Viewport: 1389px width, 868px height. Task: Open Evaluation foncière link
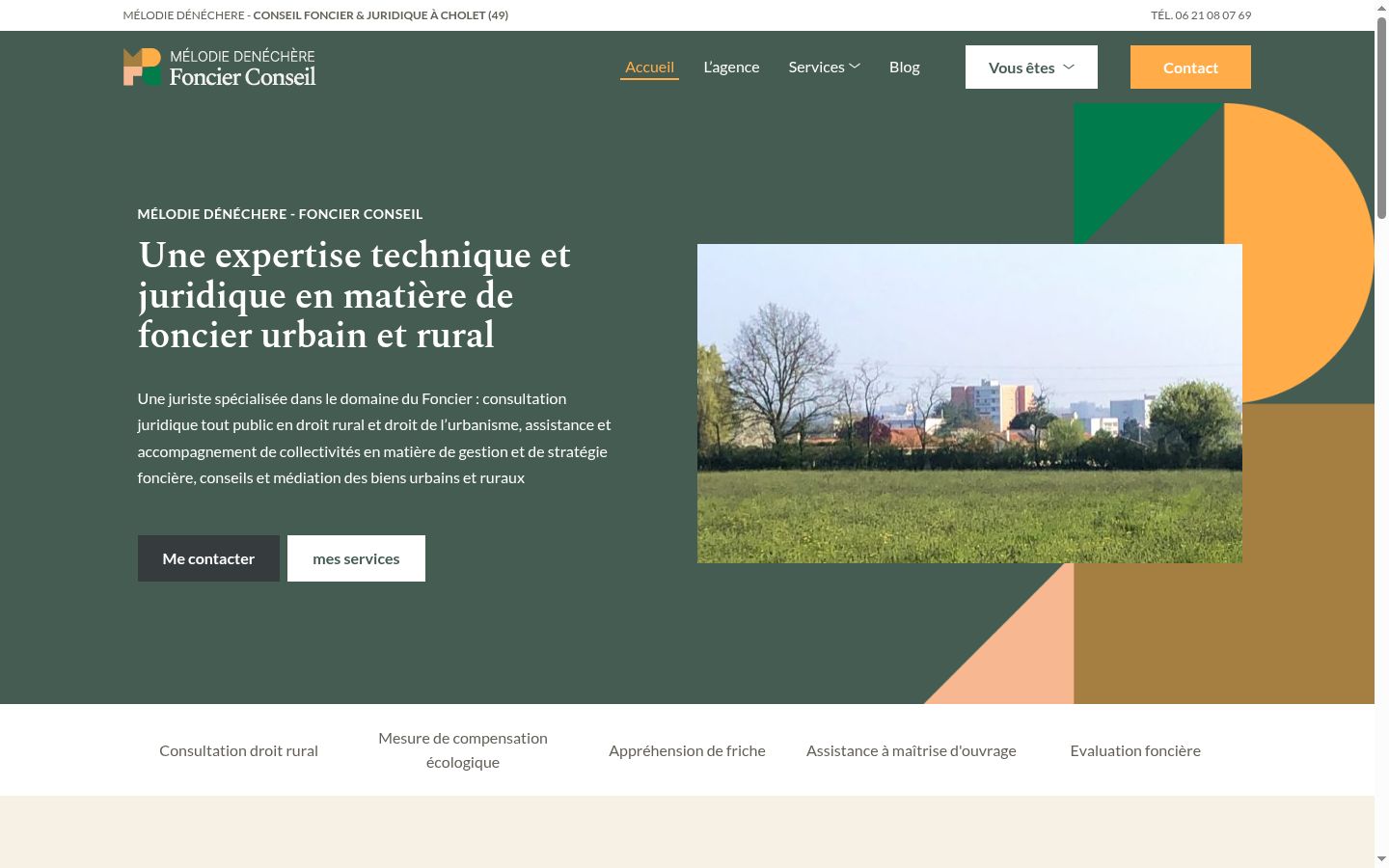click(x=1135, y=750)
